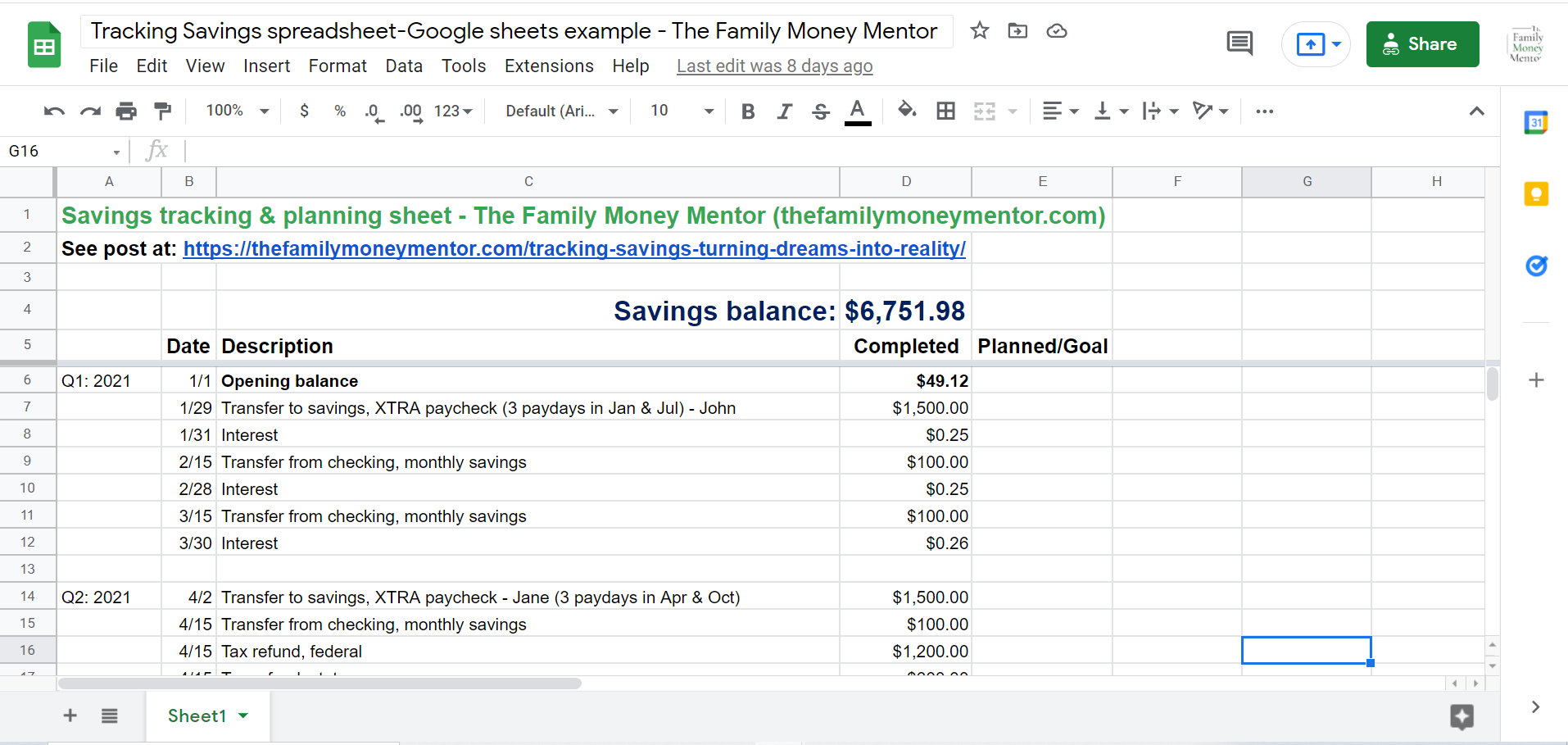Viewport: 1568px width, 745px height.
Task: Open the Extensions menu
Action: click(x=549, y=66)
